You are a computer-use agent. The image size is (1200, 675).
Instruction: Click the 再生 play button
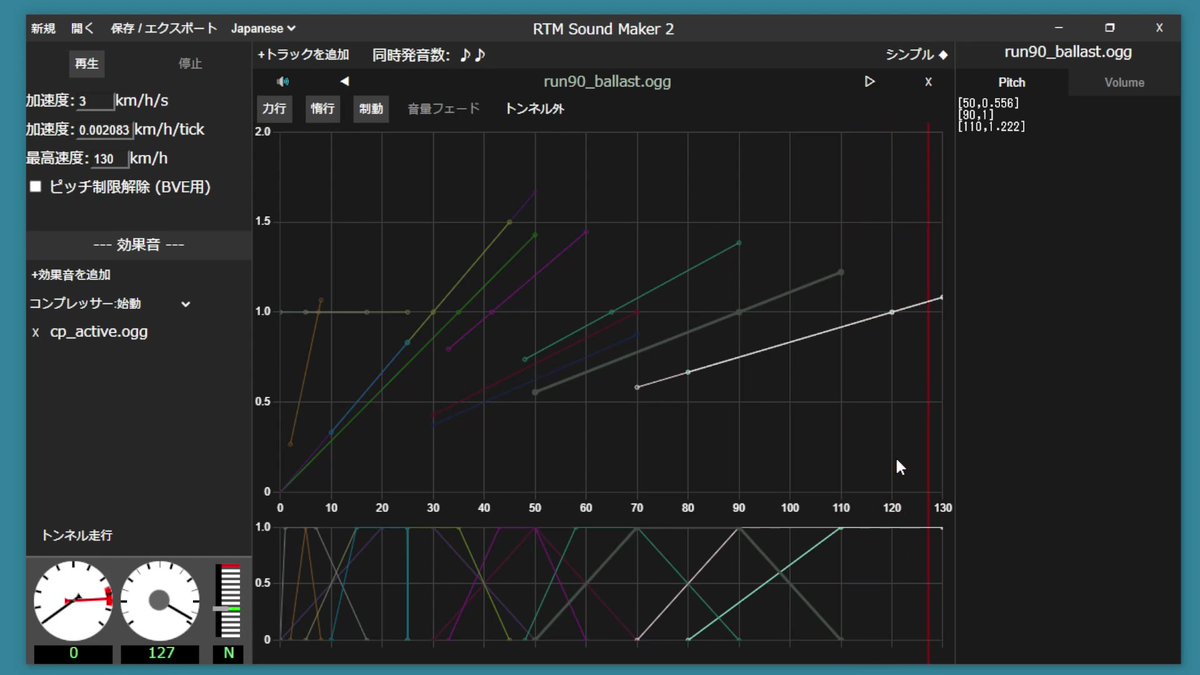pos(87,63)
